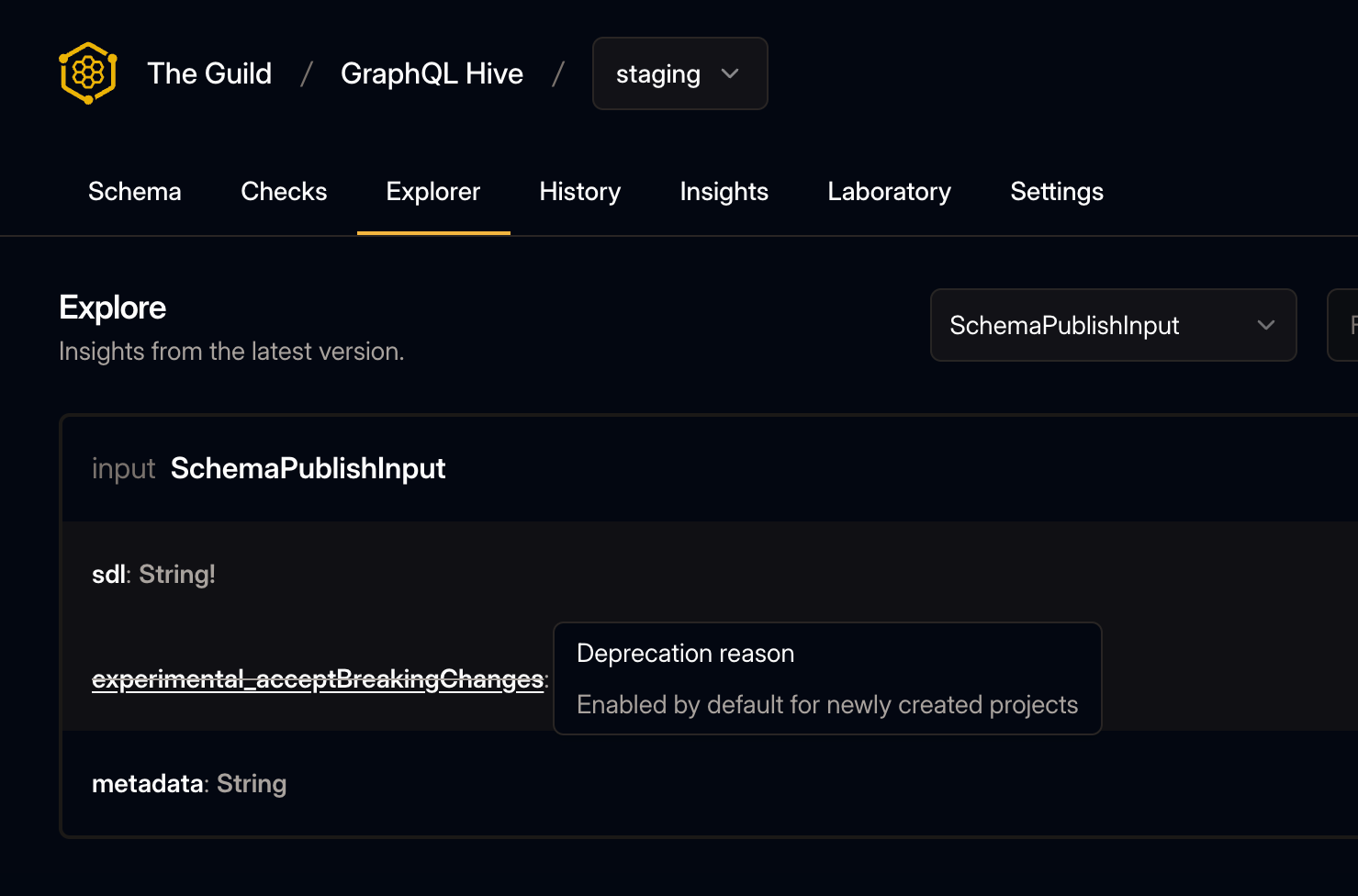Go to the History tab

(x=579, y=192)
